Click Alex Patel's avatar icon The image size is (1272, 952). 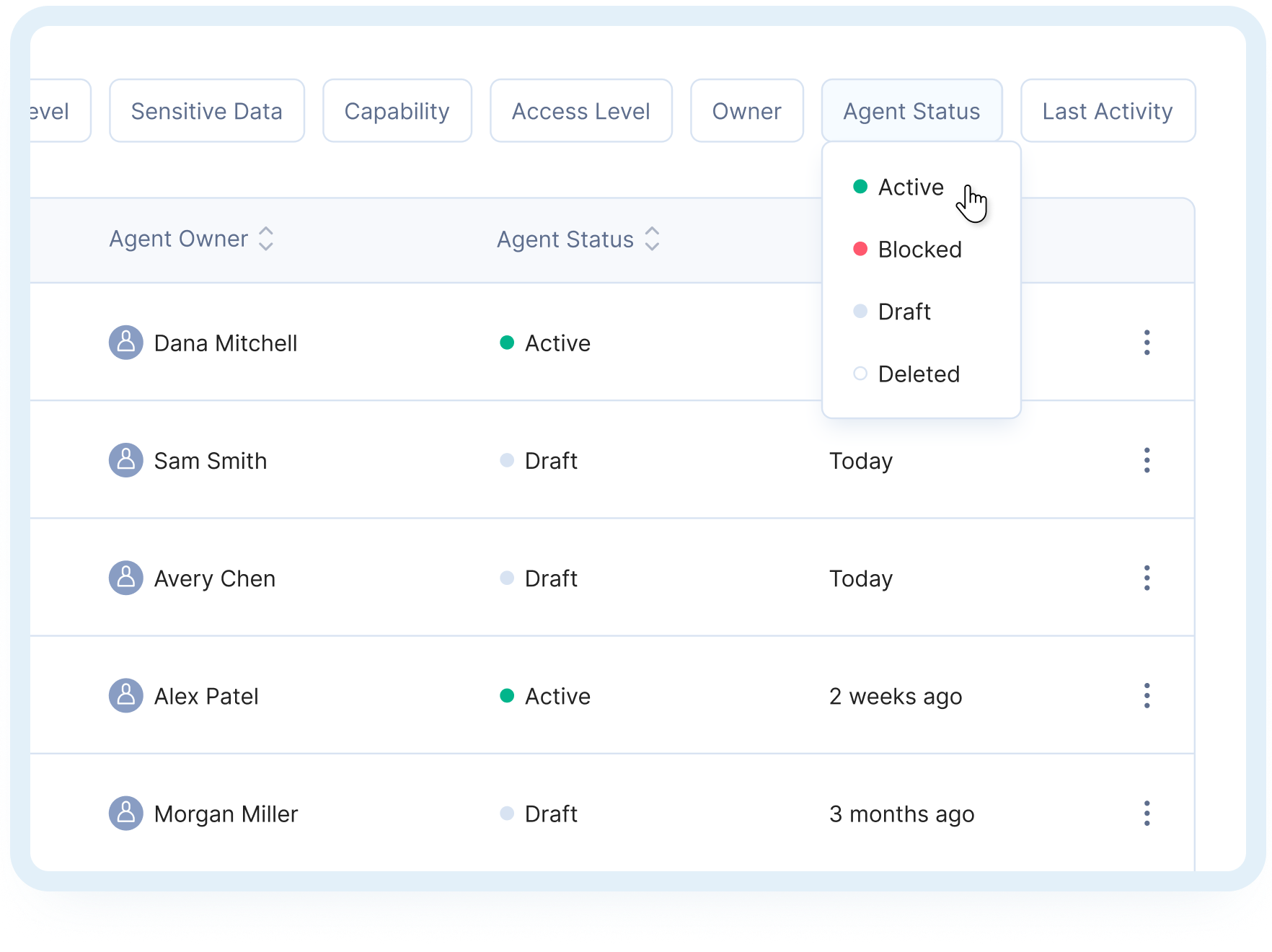(126, 695)
